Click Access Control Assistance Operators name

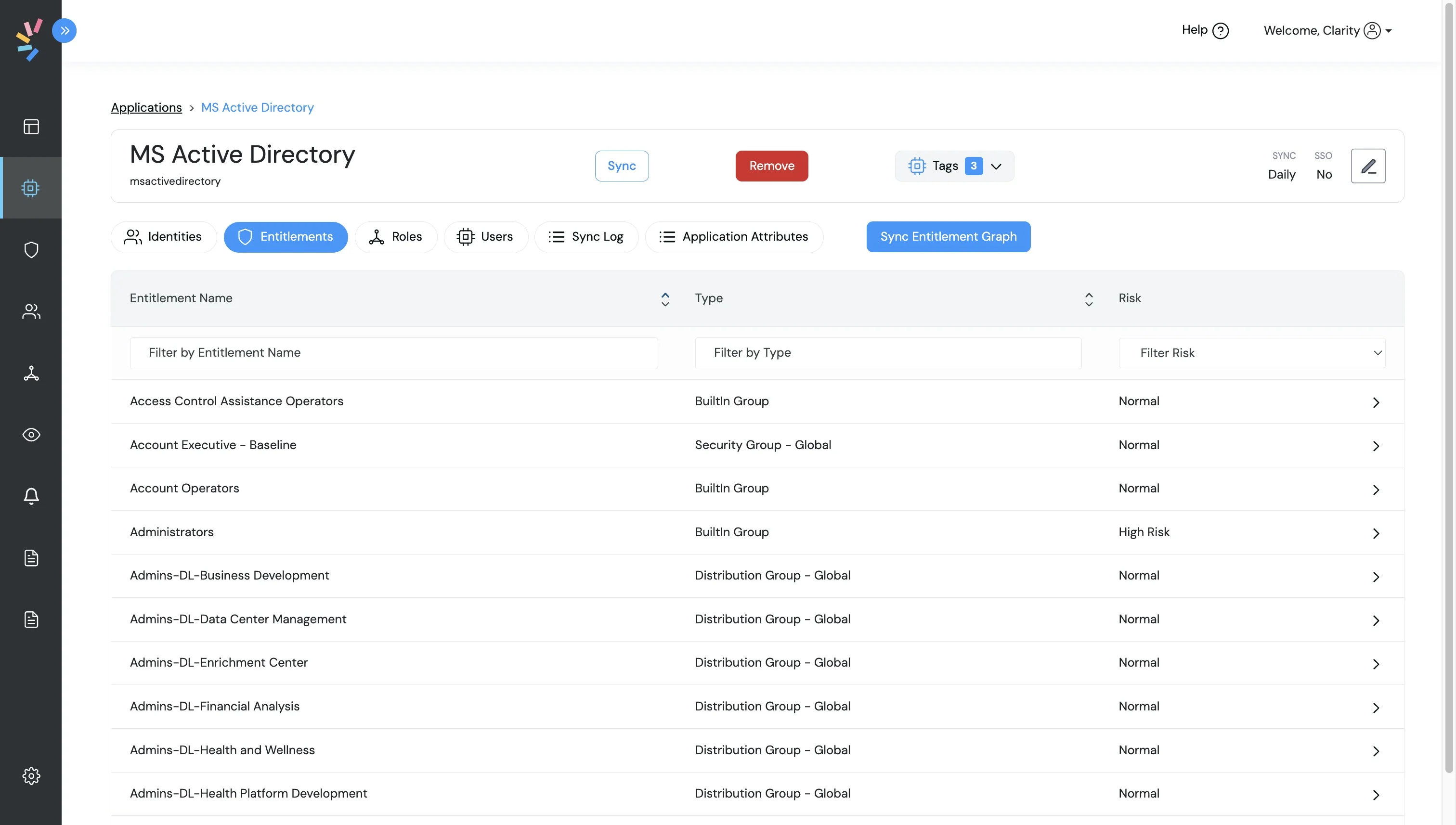236,401
